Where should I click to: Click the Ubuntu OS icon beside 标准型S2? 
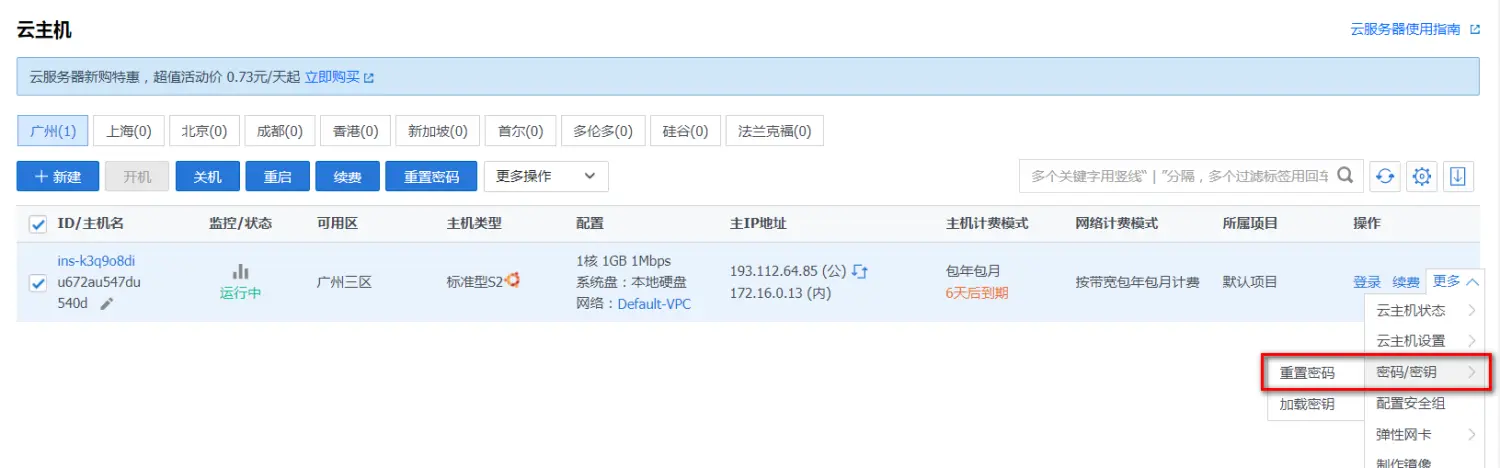512,281
